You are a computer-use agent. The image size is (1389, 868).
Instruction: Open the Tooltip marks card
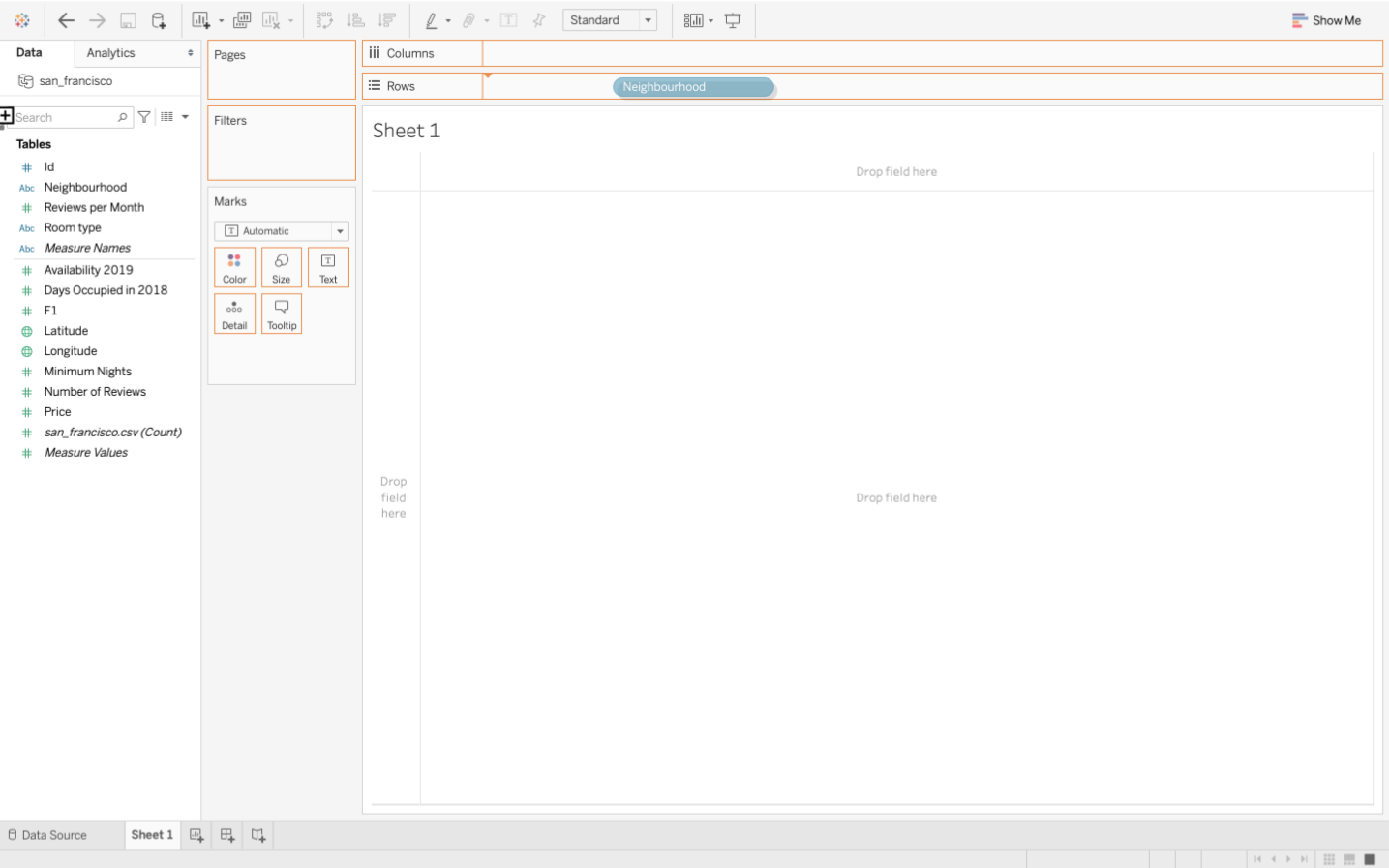tap(282, 314)
